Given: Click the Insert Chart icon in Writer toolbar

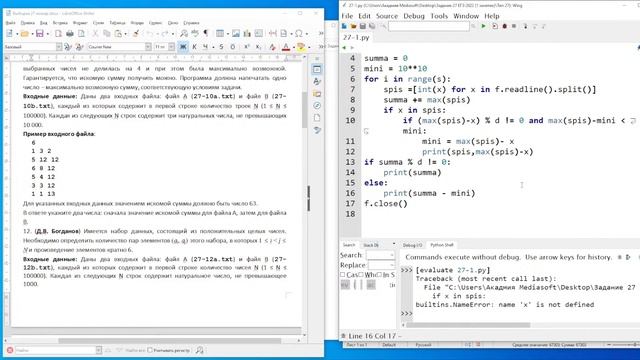Looking at the screenshot, I should click(247, 33).
